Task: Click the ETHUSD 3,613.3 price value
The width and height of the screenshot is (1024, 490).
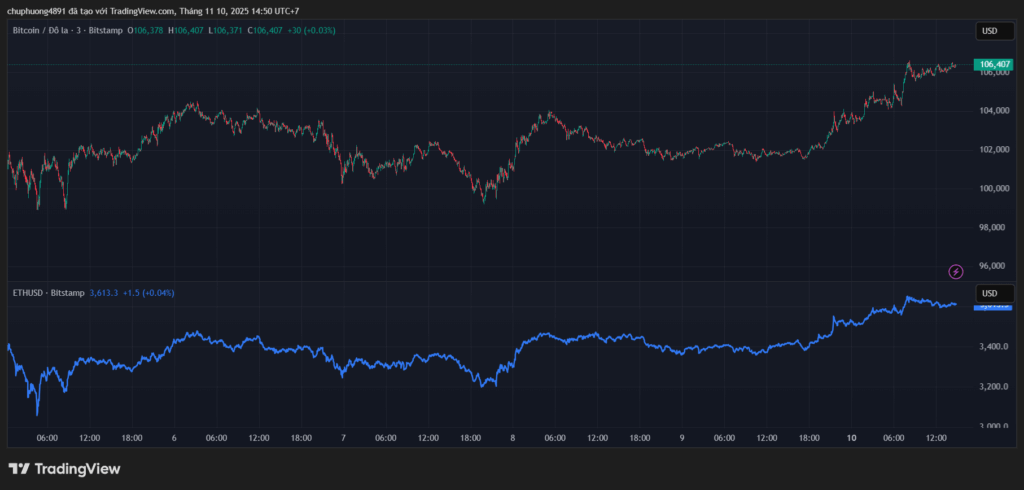Action: [104, 293]
